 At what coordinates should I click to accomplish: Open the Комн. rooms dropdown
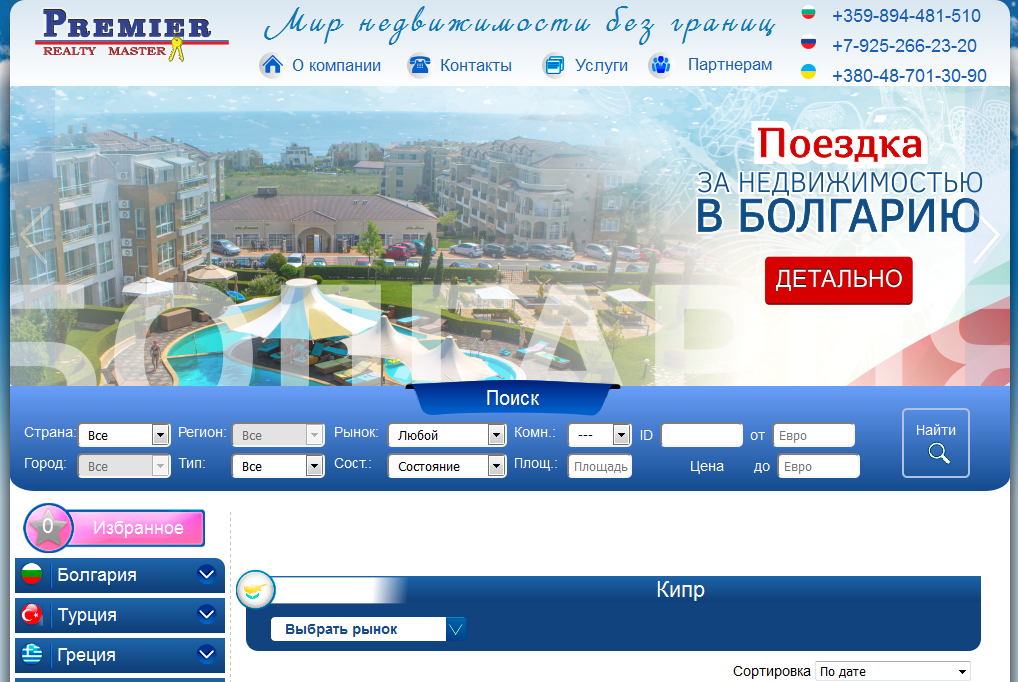coord(599,435)
